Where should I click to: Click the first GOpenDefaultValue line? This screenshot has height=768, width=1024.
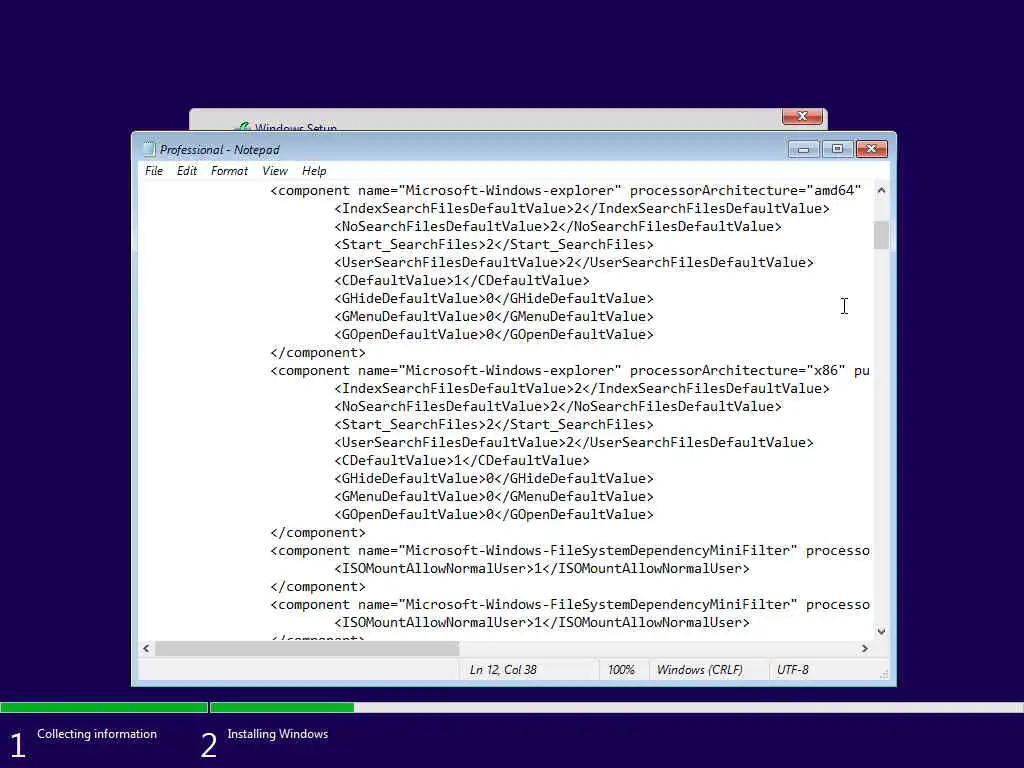(494, 334)
